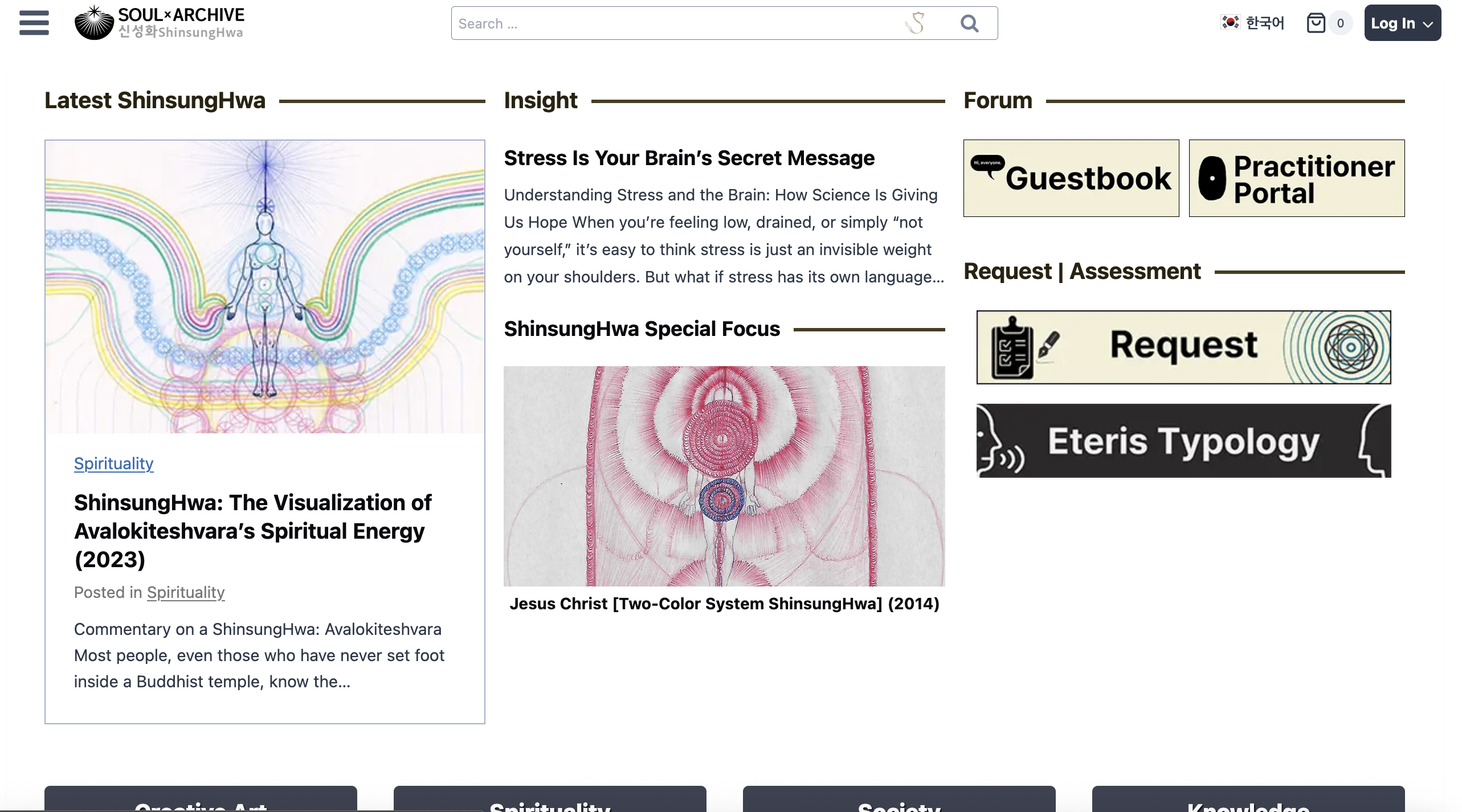Viewport: 1462px width, 812px height.
Task: Open the Avalokiteshvara ShinsungHwa artwork thumbnail
Action: coord(265,286)
